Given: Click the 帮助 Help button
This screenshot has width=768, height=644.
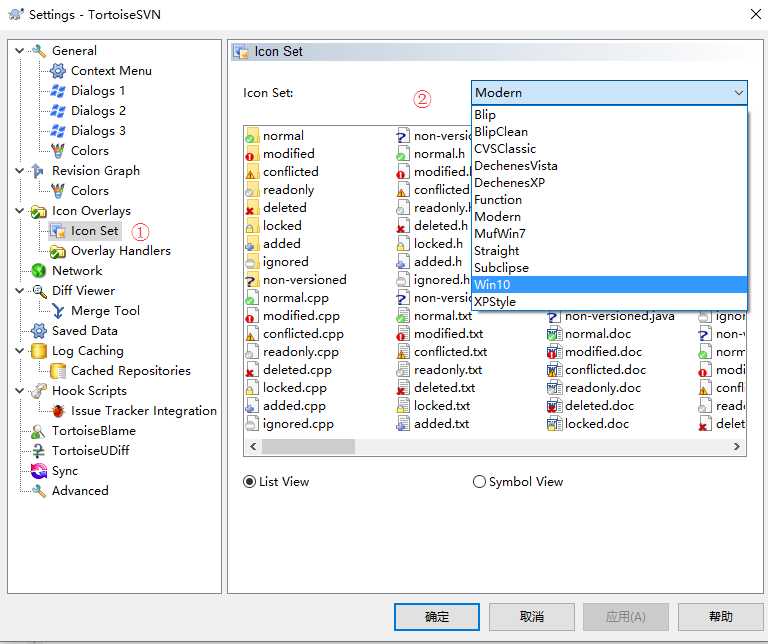Looking at the screenshot, I should (720, 617).
